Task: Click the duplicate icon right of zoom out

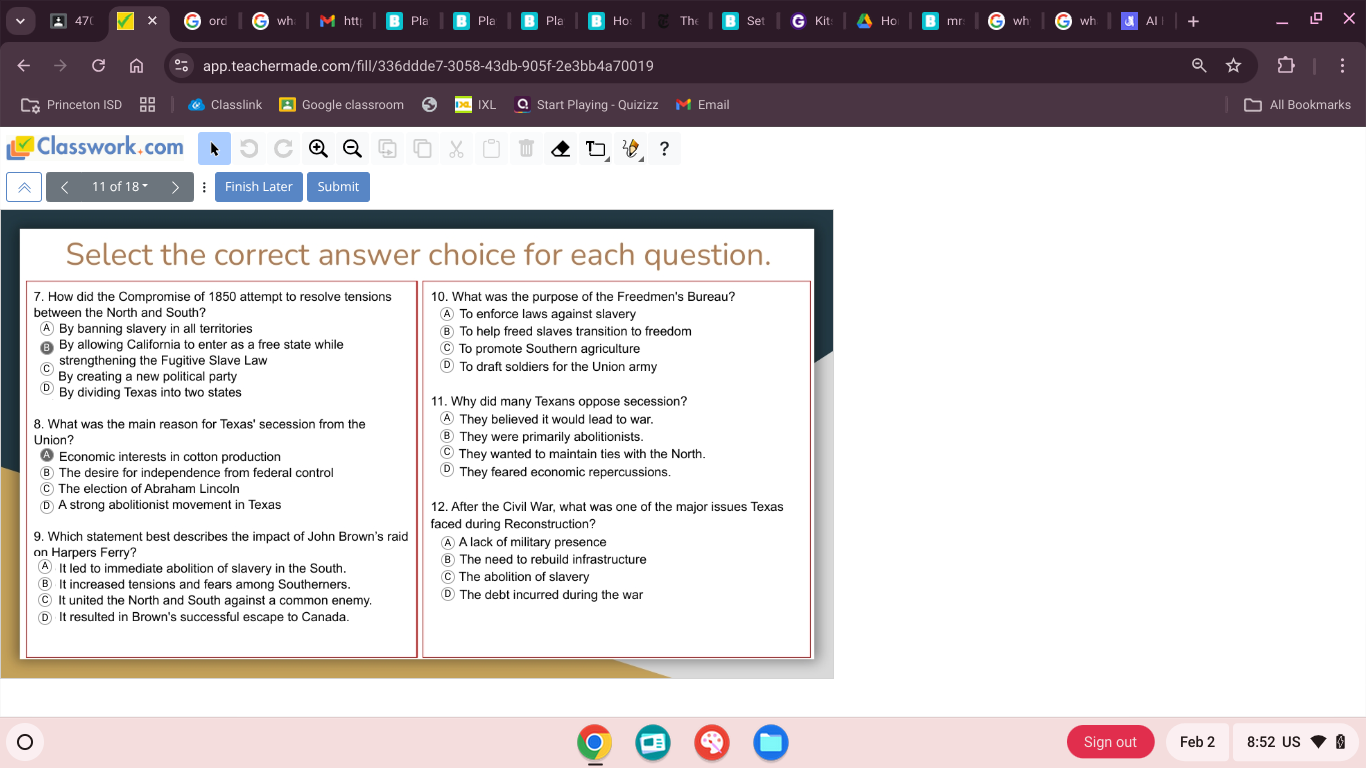Action: (387, 149)
